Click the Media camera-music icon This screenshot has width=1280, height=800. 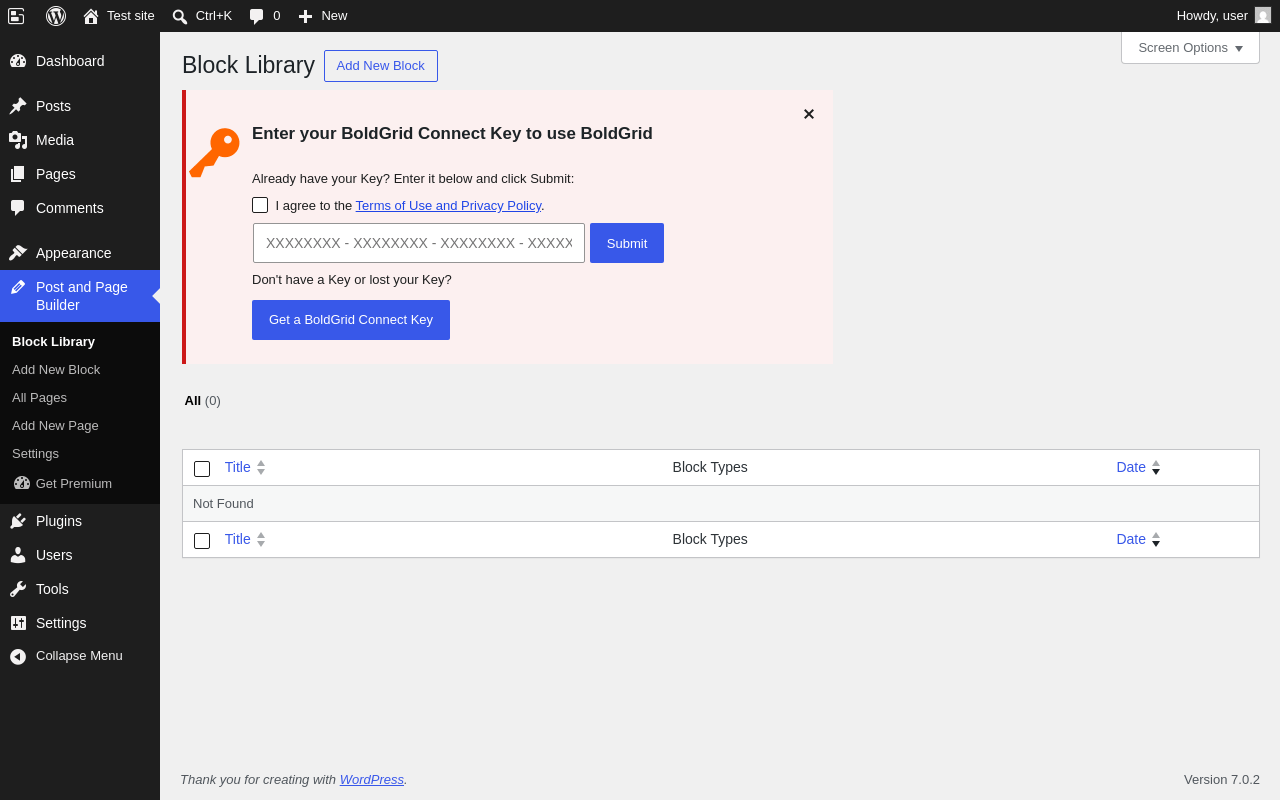tap(18, 140)
